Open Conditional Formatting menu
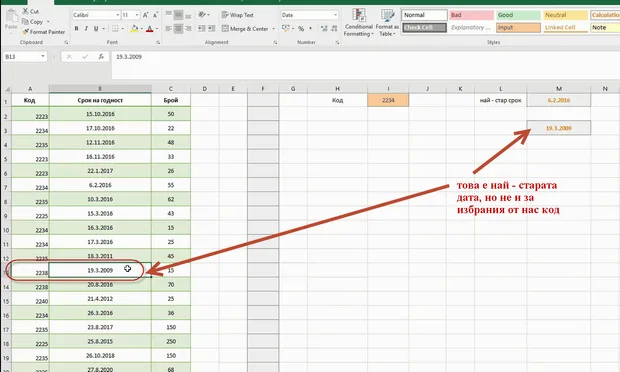This screenshot has height=372, width=620. tap(359, 23)
